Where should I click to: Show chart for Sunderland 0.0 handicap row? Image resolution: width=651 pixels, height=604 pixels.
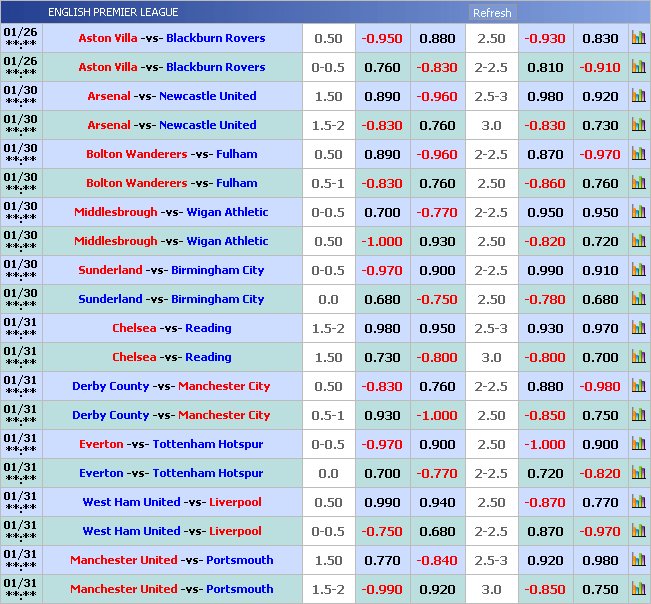pos(638,299)
